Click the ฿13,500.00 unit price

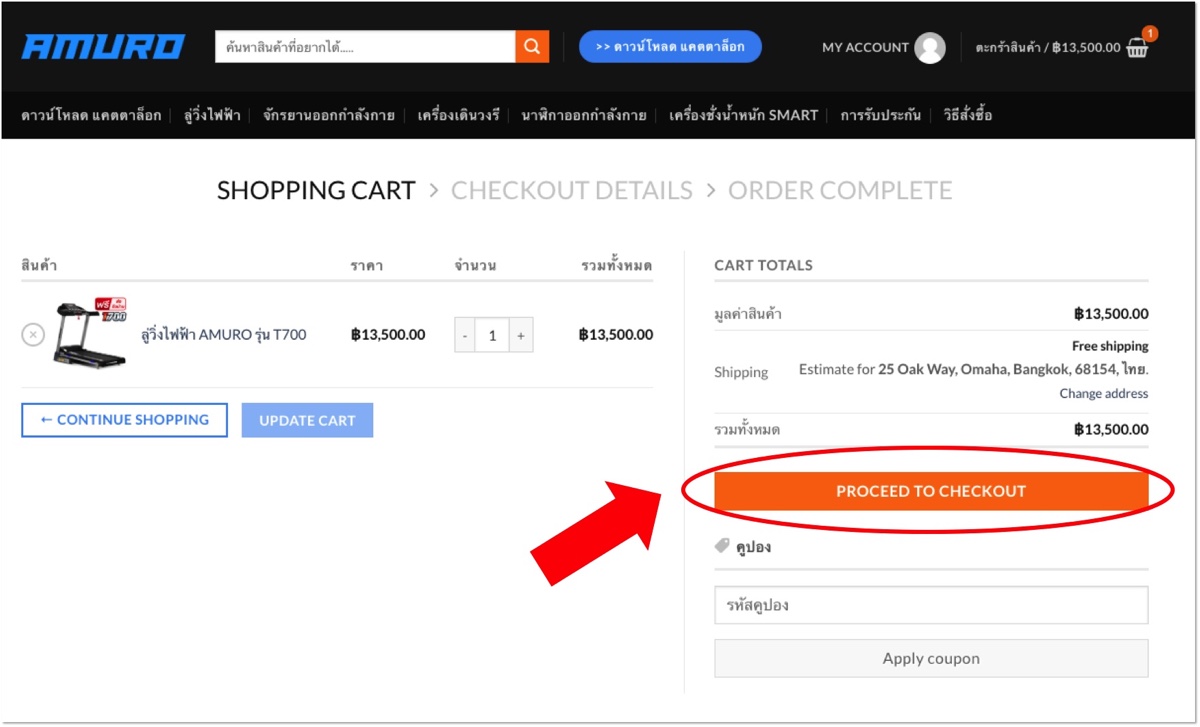point(388,335)
